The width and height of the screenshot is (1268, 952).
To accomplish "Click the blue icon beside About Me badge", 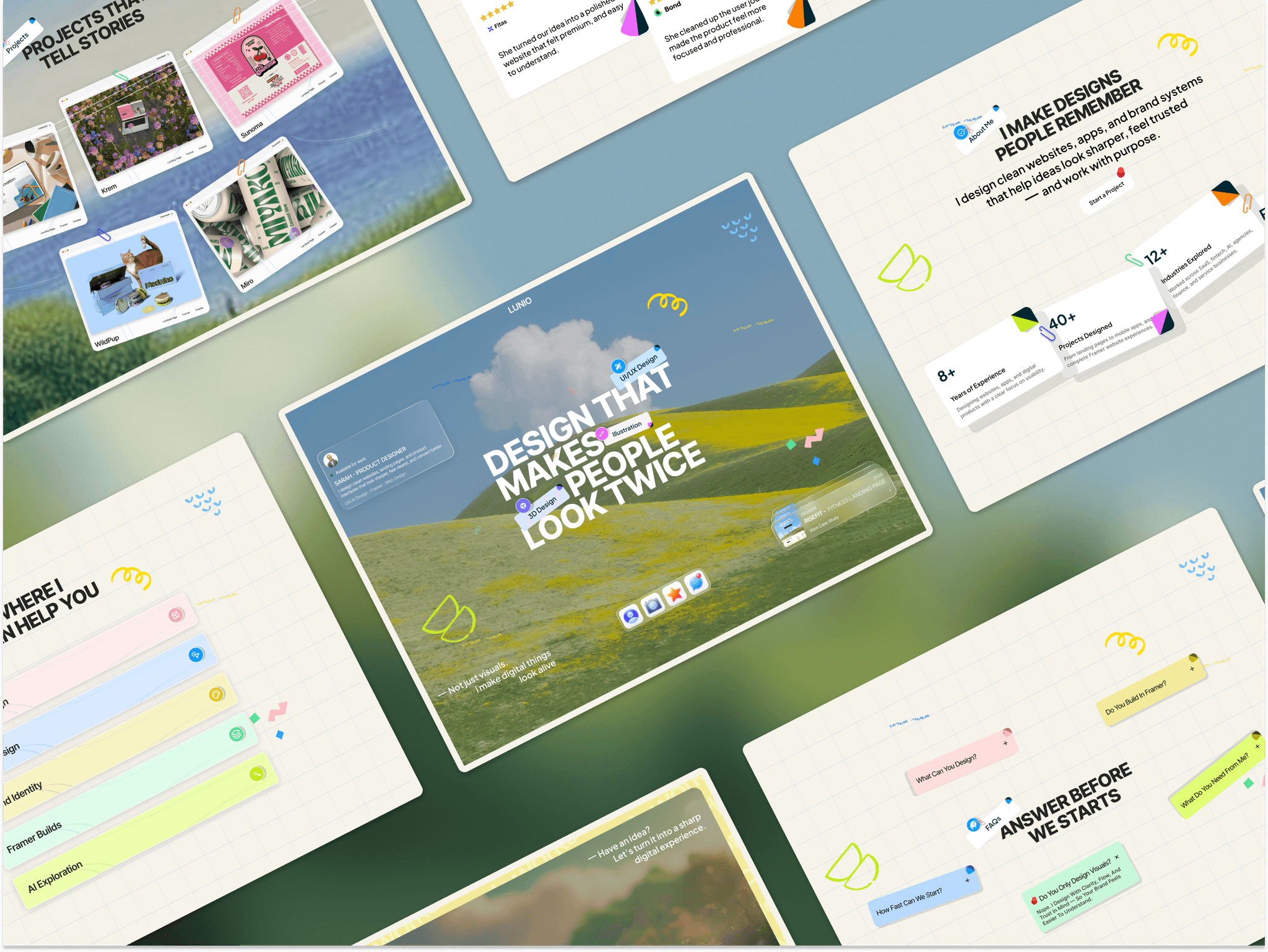I will click(961, 132).
